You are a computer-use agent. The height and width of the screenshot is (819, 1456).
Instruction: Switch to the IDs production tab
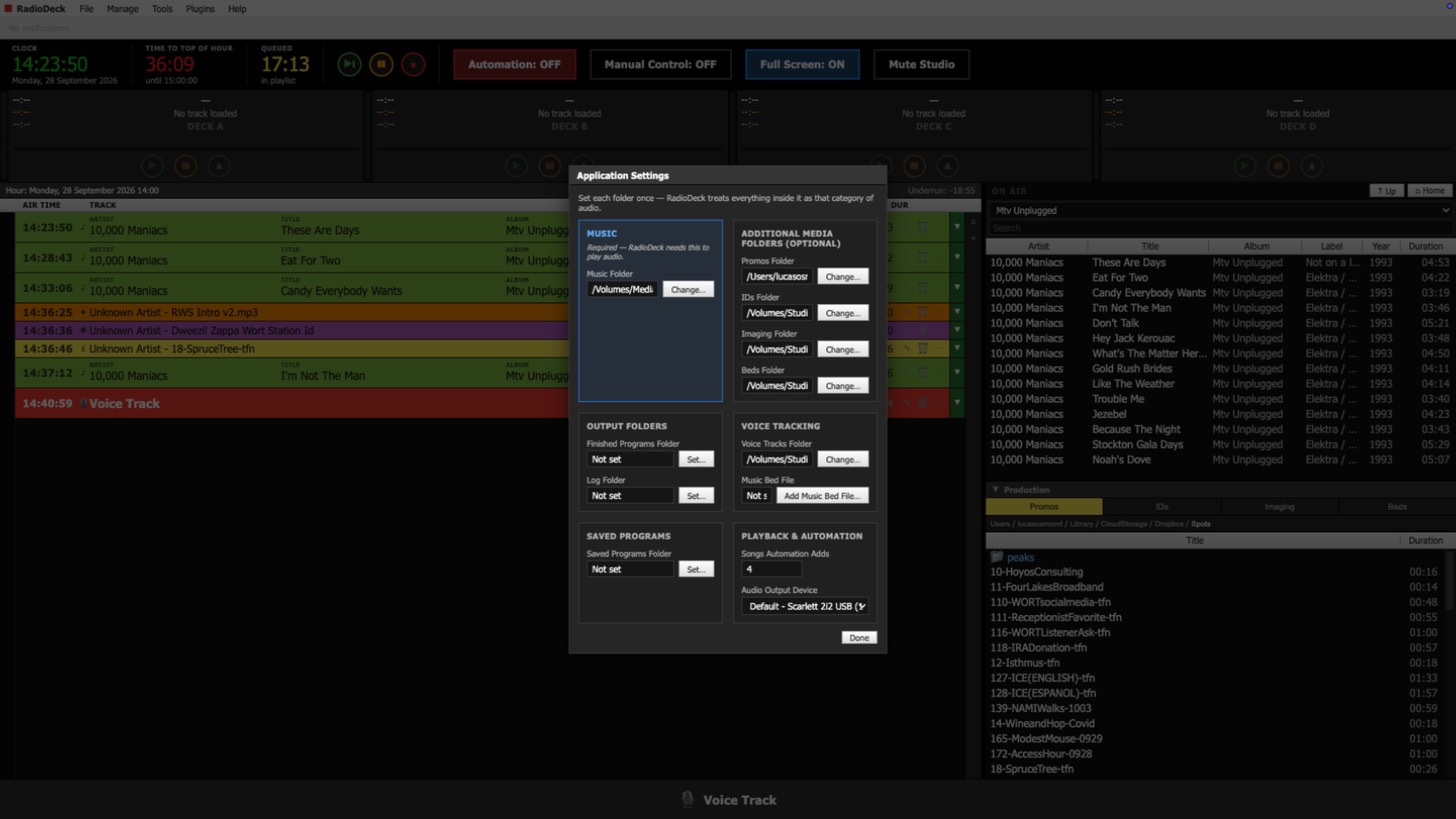pyautogui.click(x=1161, y=507)
